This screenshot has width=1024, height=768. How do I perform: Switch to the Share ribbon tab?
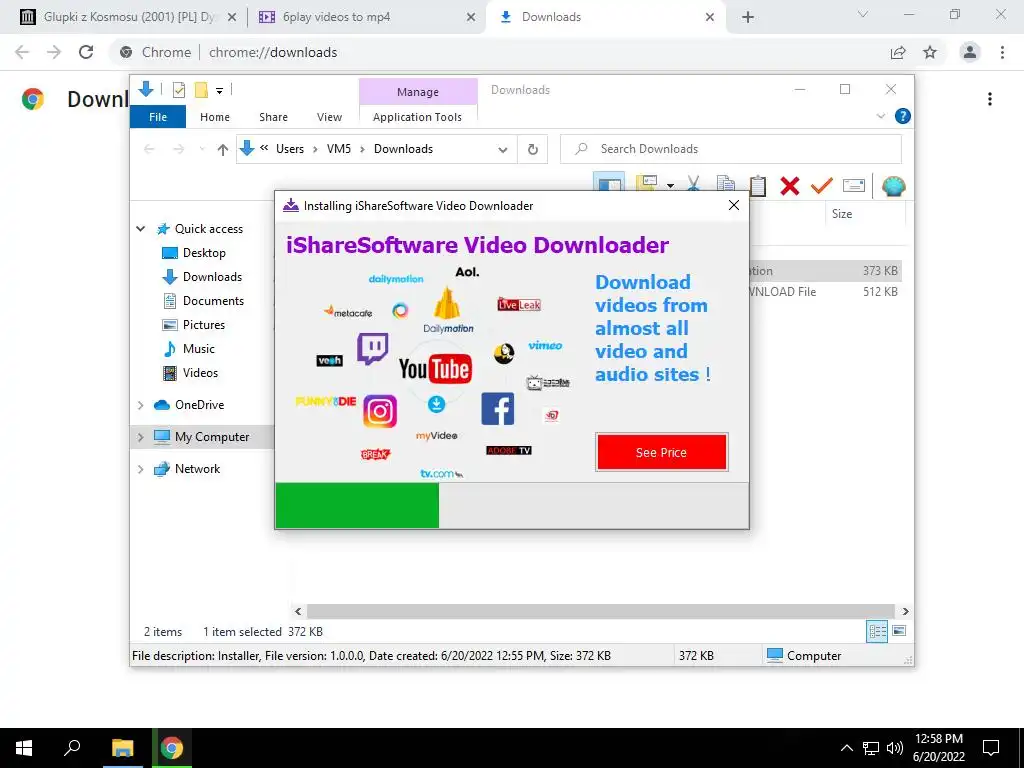click(273, 117)
